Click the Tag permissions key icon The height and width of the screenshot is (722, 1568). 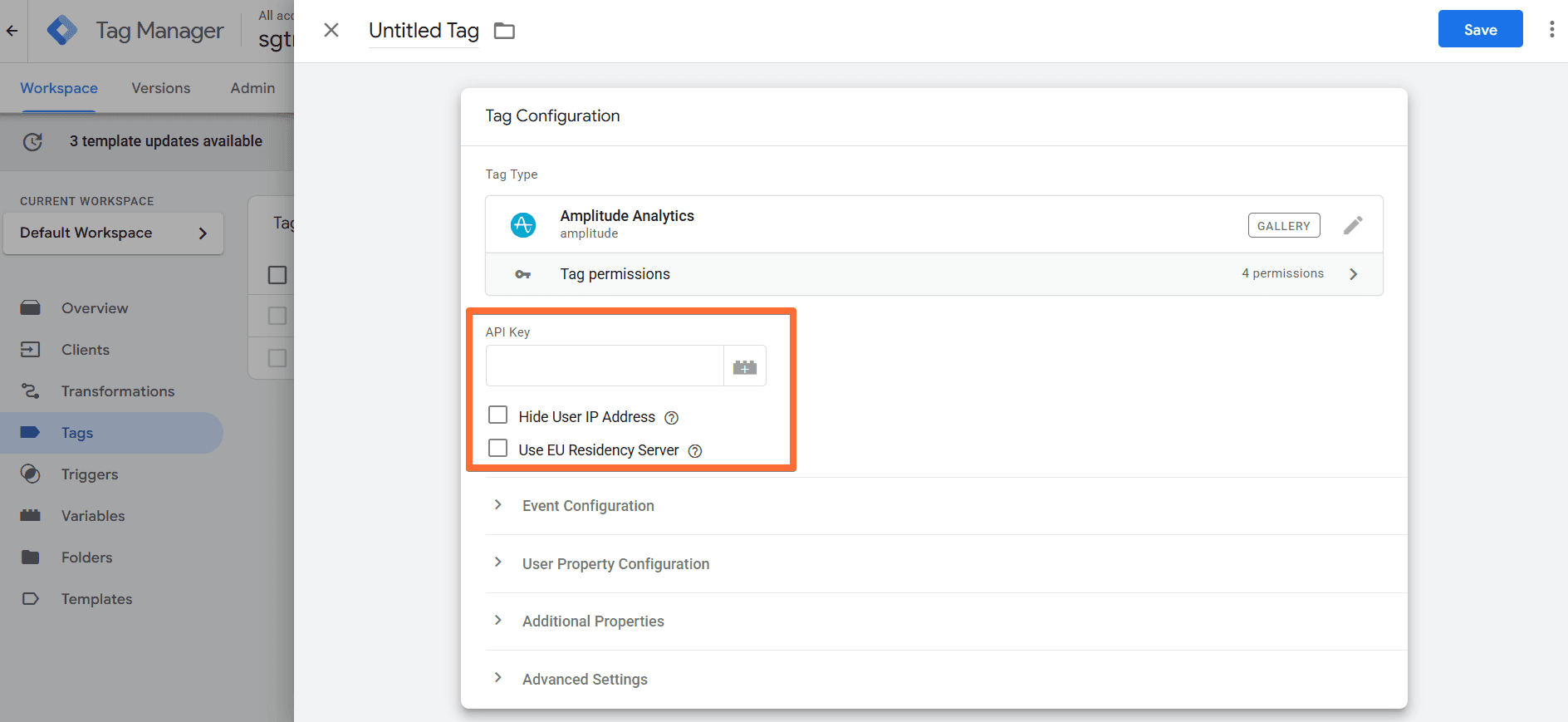tap(522, 274)
